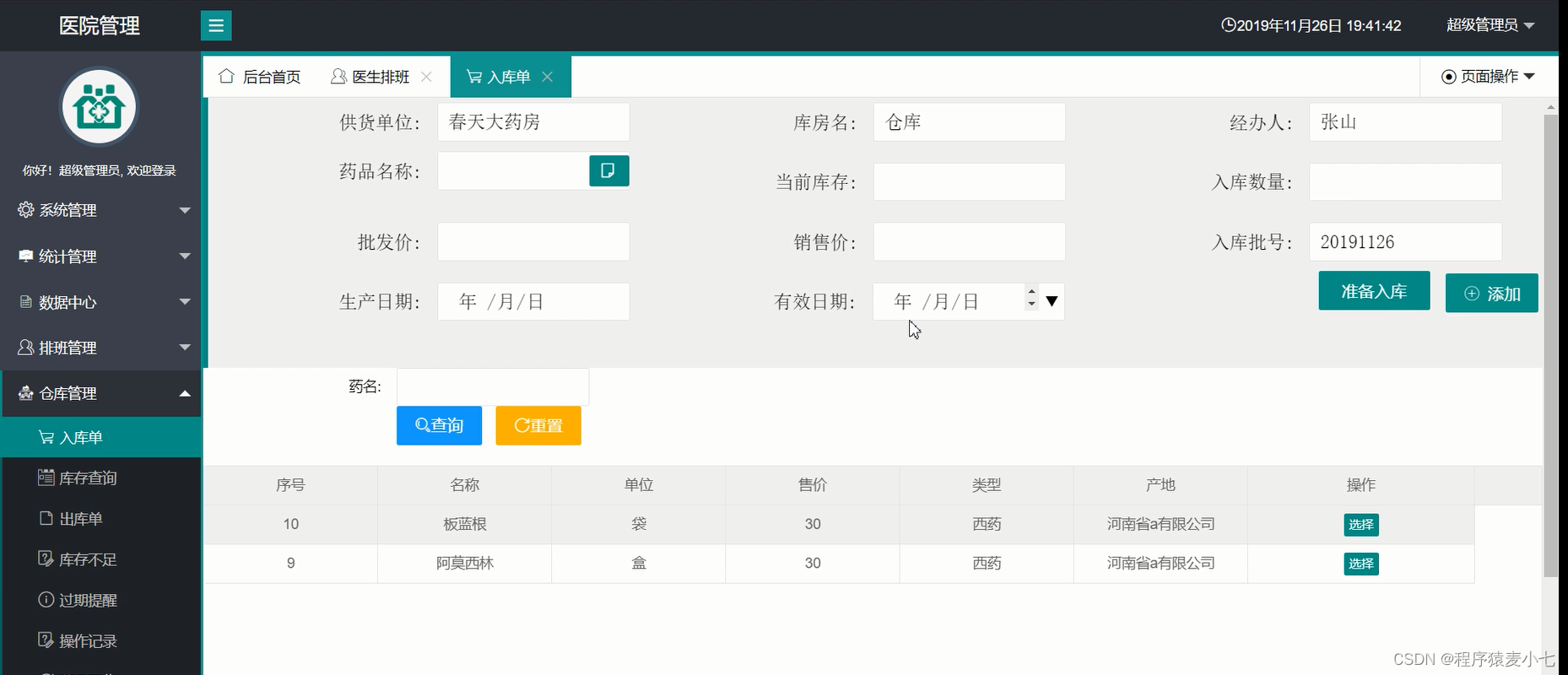The width and height of the screenshot is (1568, 675).
Task: Click the hospital logo avatar
Action: tap(100, 107)
